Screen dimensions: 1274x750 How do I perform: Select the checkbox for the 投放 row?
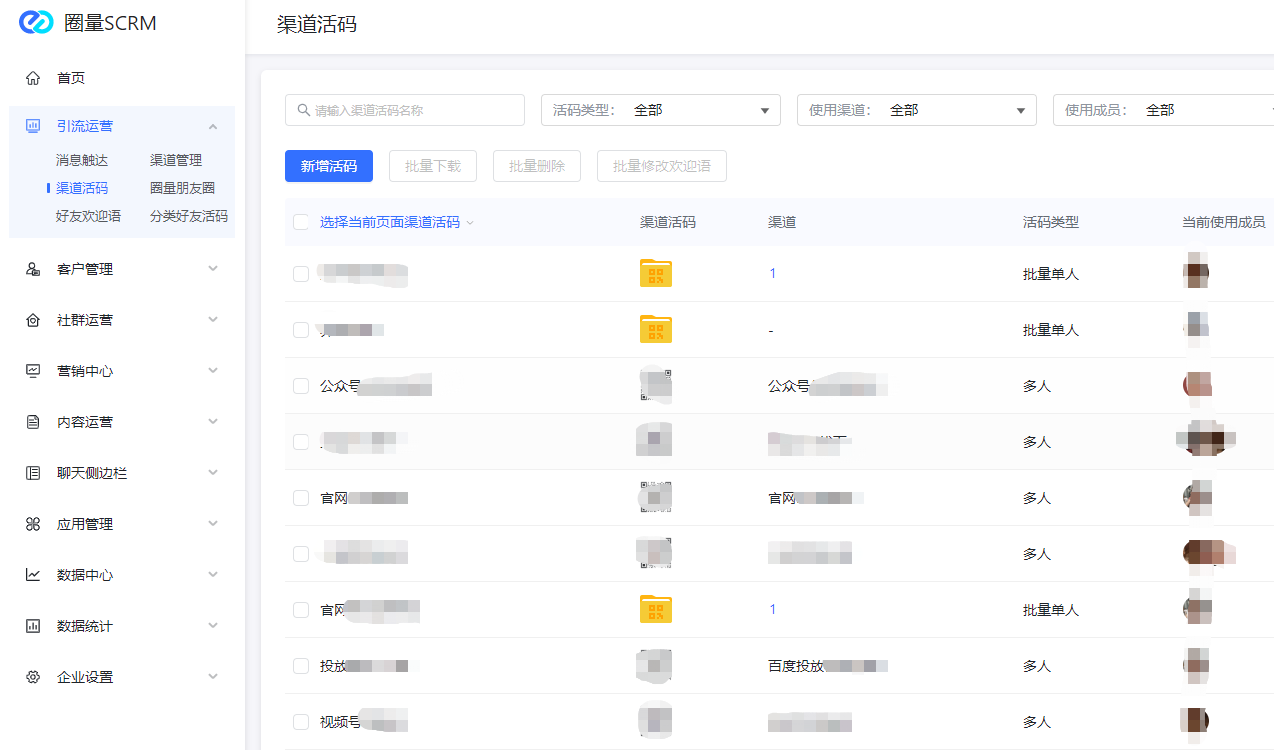tap(301, 666)
